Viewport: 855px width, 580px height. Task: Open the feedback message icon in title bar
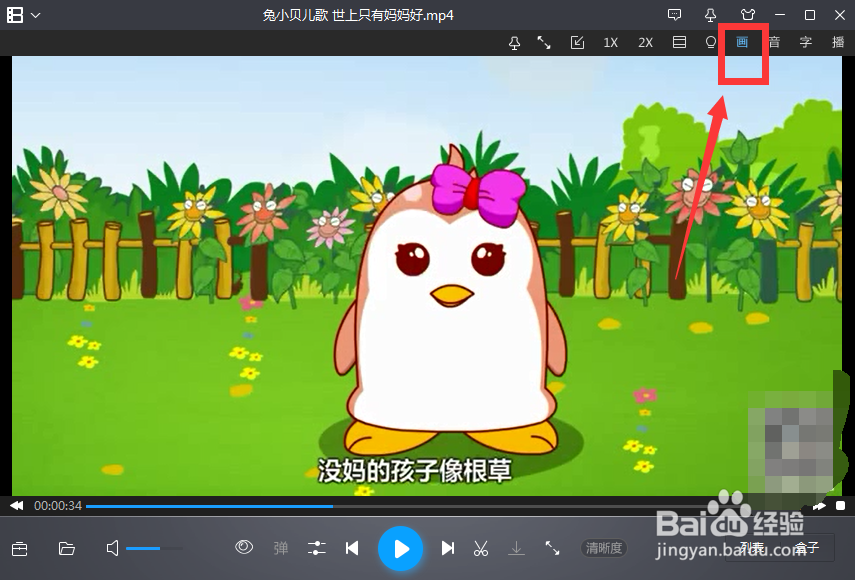[x=675, y=15]
